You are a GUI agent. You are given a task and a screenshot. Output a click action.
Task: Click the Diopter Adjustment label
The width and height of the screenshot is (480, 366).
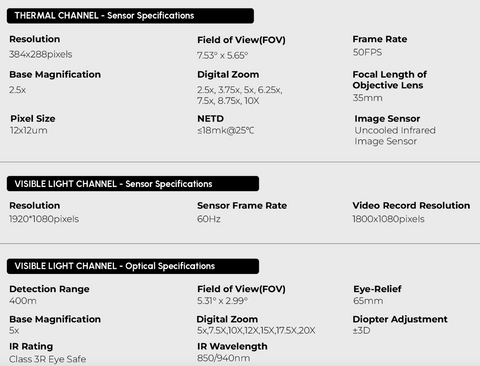(400, 319)
